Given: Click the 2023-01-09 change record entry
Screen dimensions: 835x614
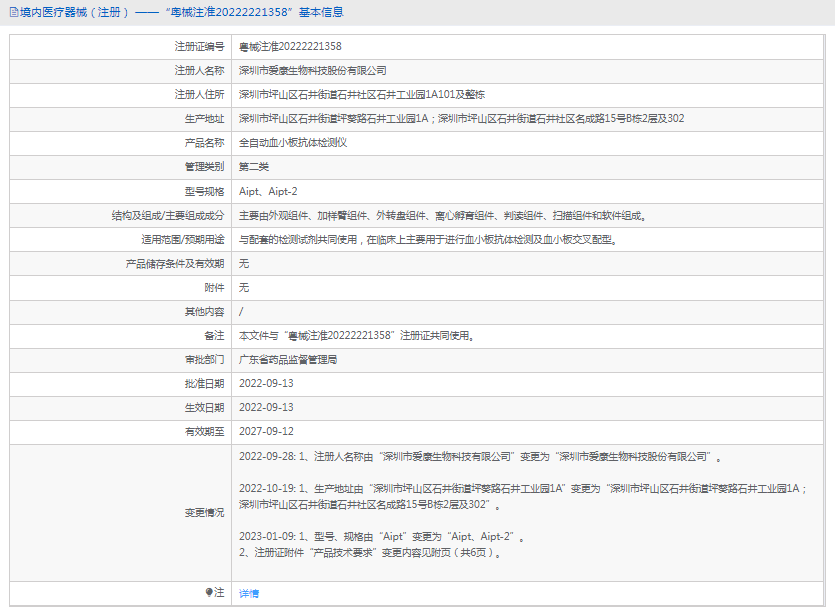Looking at the screenshot, I should (382, 537).
